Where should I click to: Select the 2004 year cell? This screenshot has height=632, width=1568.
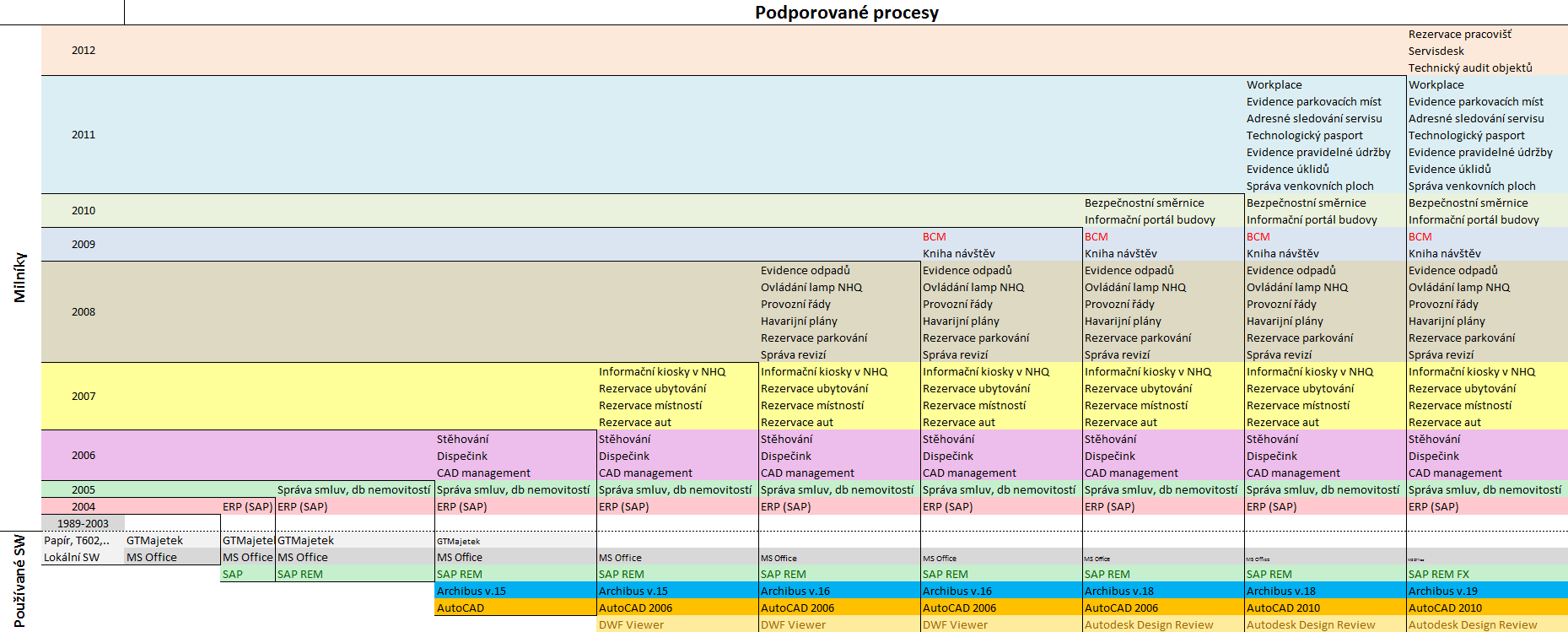click(x=84, y=506)
